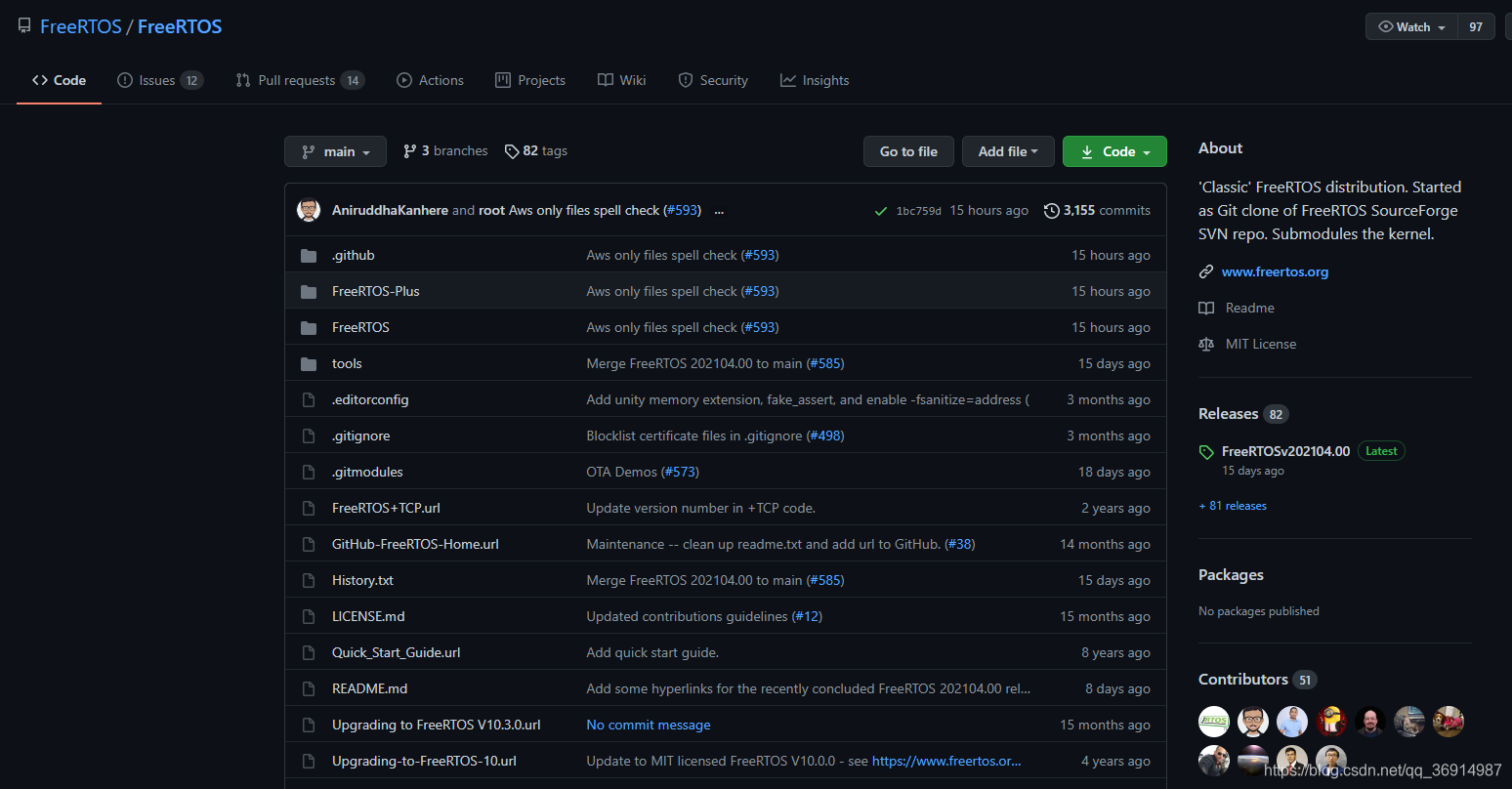Open pull request #498 in .gitignore row
This screenshot has height=789, width=1512.
pos(825,436)
